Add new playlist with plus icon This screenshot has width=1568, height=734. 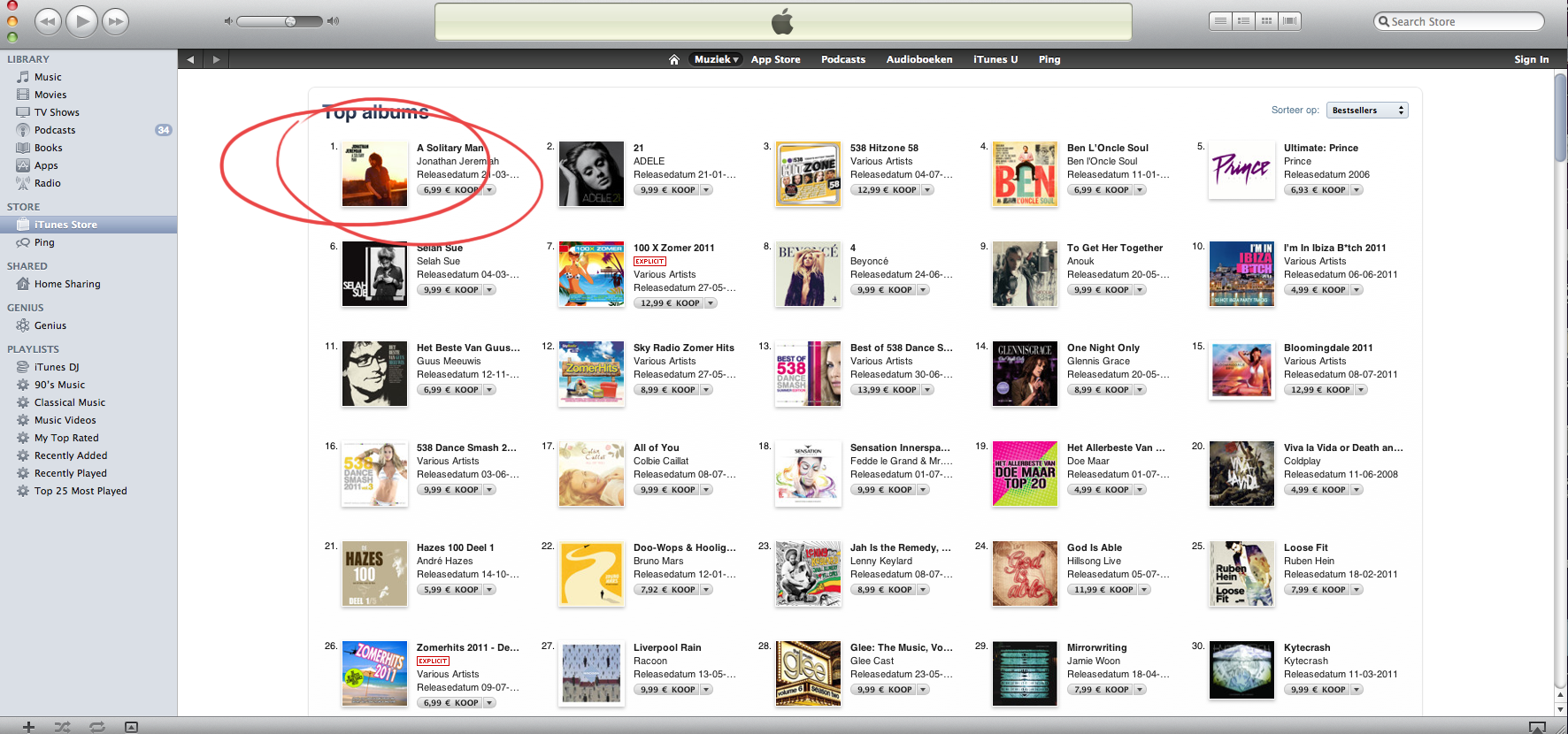coord(28,727)
